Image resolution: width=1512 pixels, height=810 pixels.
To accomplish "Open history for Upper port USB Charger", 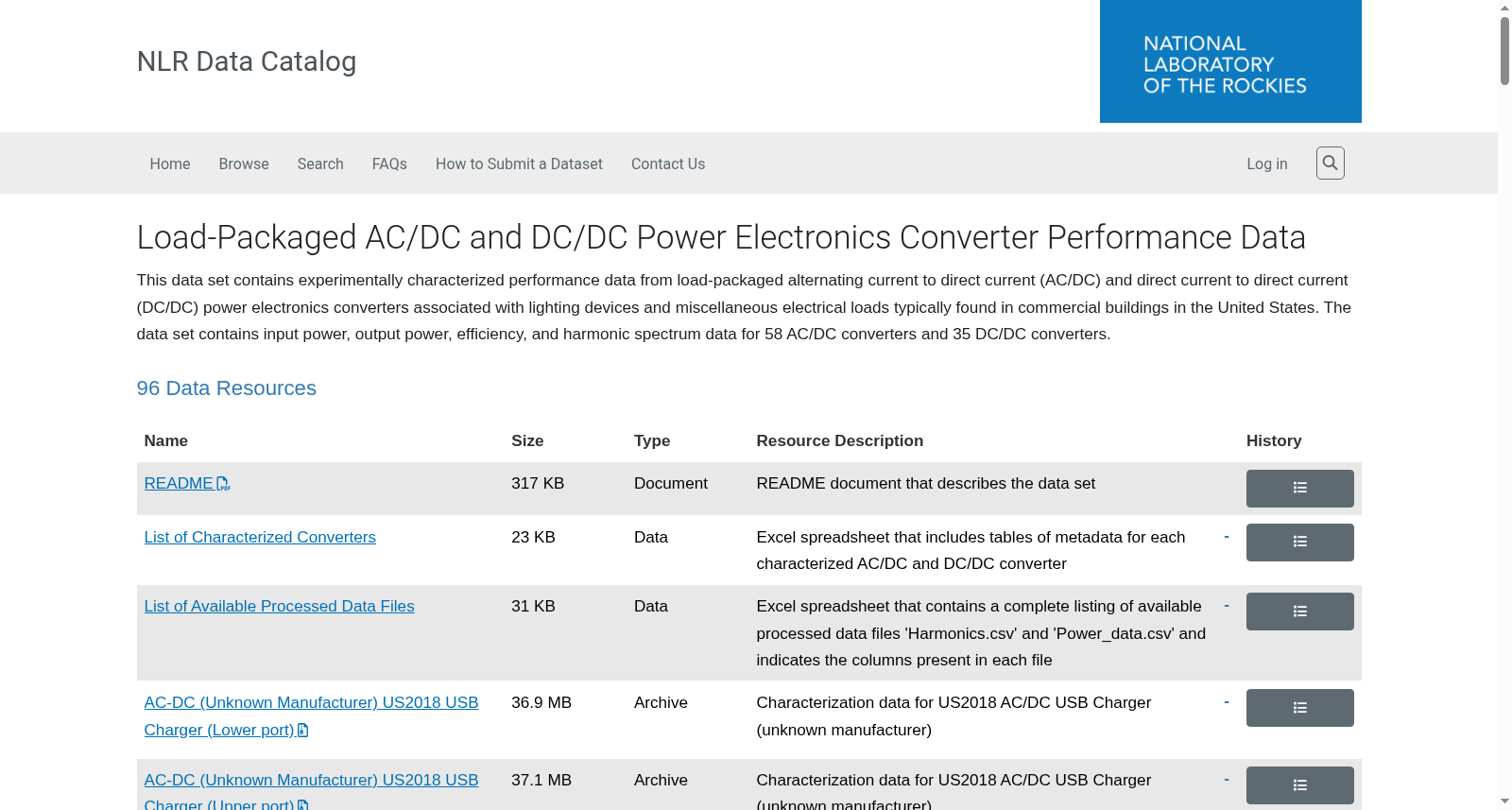I will 1299,784.
